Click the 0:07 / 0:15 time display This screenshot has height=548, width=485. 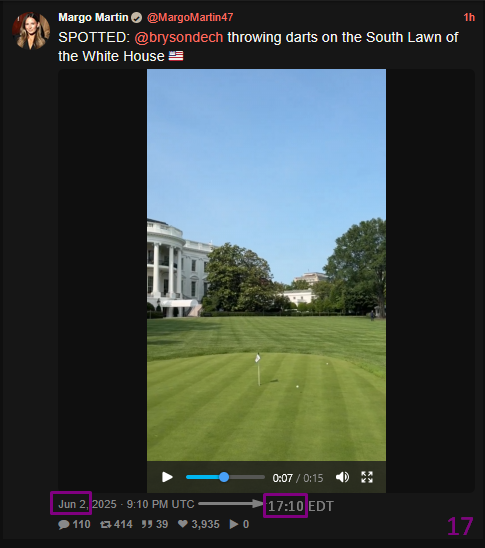tap(298, 478)
